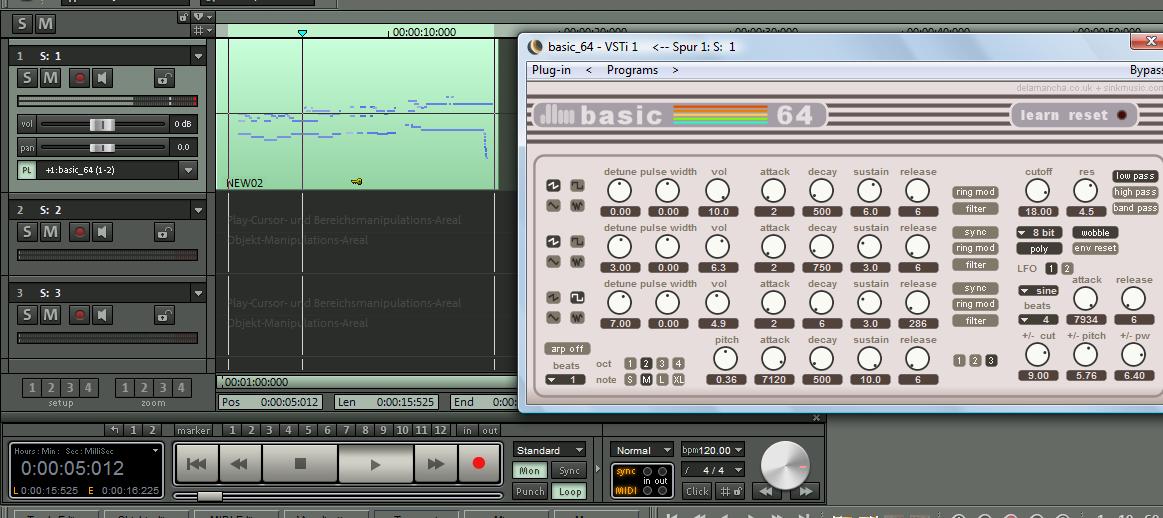Click the track 1 vol slider handle
This screenshot has height=518, width=1163.
pyautogui.click(x=102, y=124)
